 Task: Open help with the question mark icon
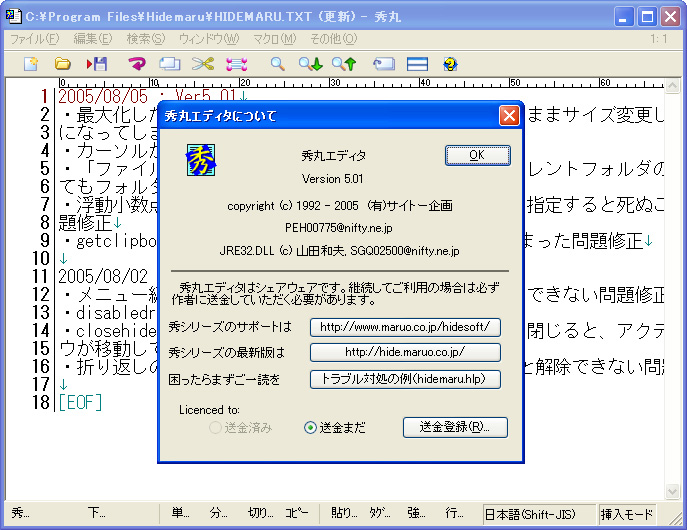[x=450, y=64]
